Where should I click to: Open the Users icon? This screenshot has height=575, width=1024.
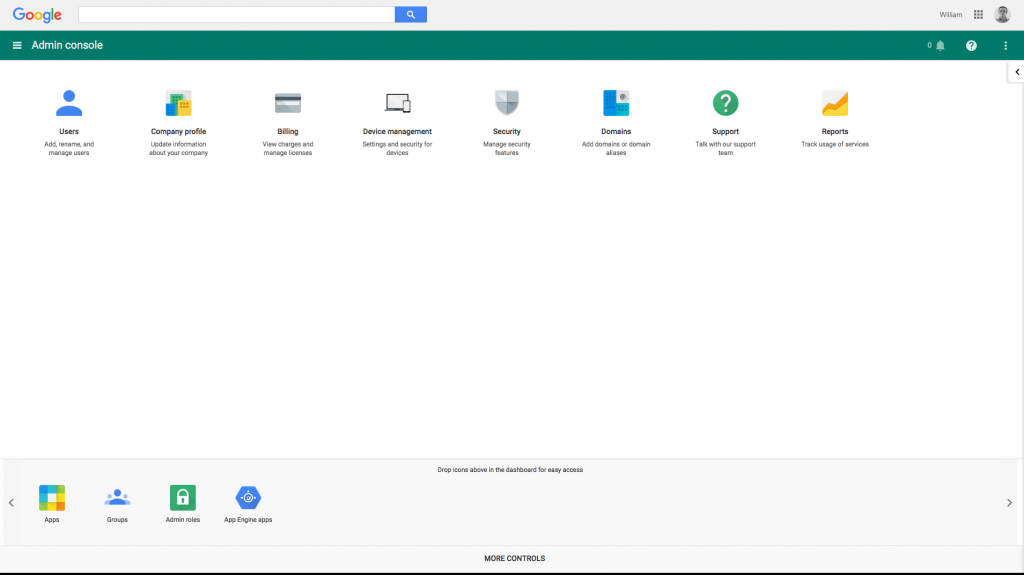click(x=69, y=103)
